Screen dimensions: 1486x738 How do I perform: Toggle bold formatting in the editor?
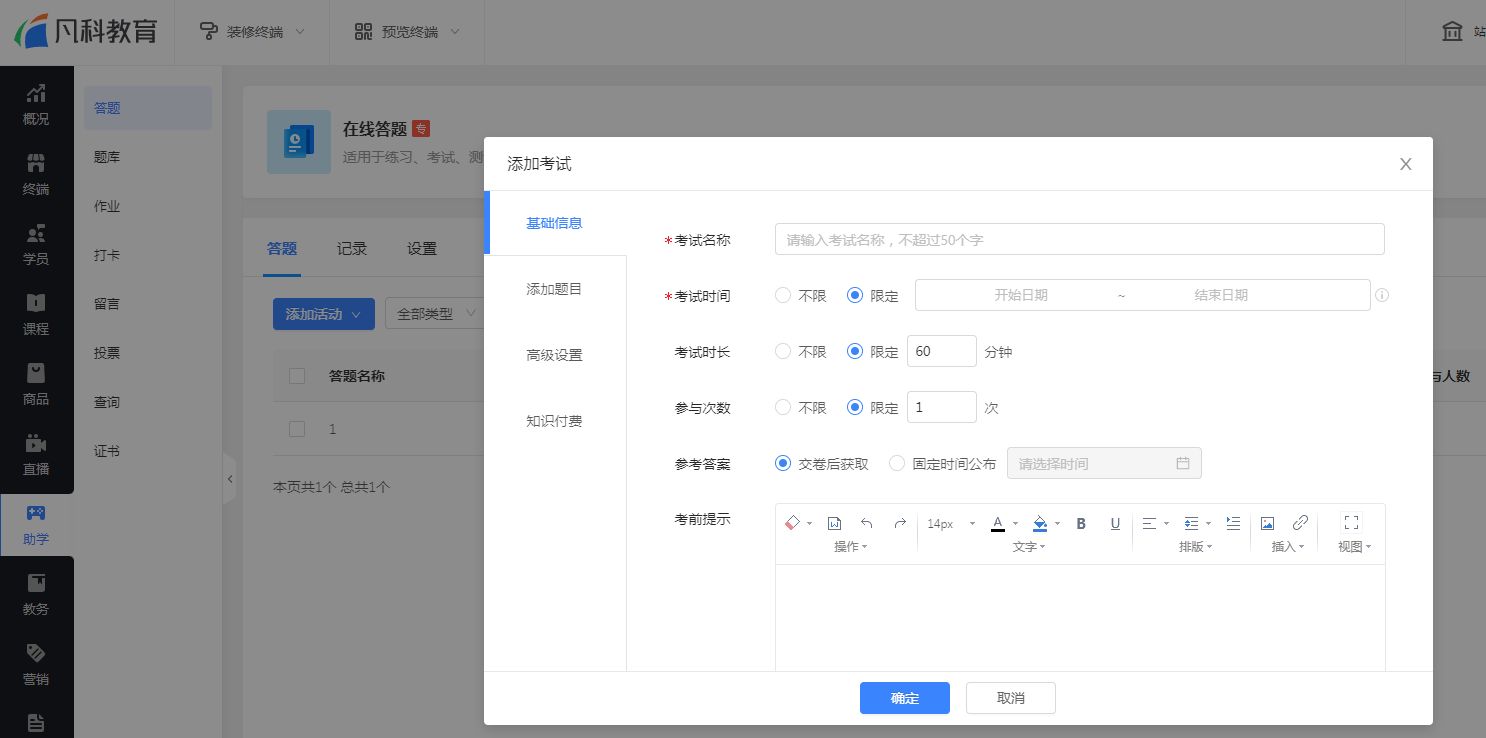(1081, 523)
